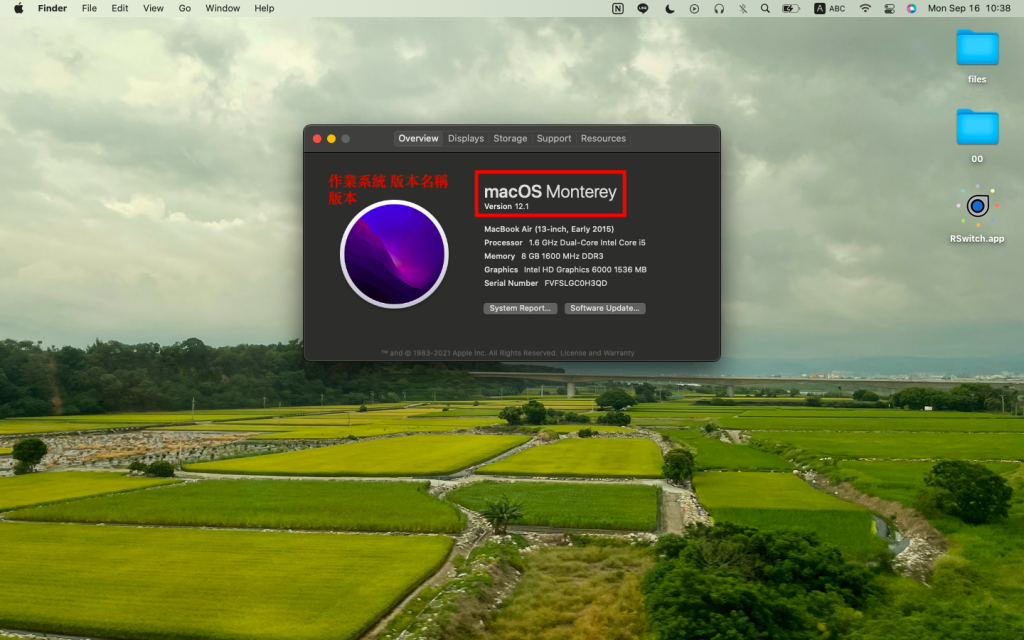1024x640 pixels.
Task: Open Control Center icon
Action: click(889, 8)
